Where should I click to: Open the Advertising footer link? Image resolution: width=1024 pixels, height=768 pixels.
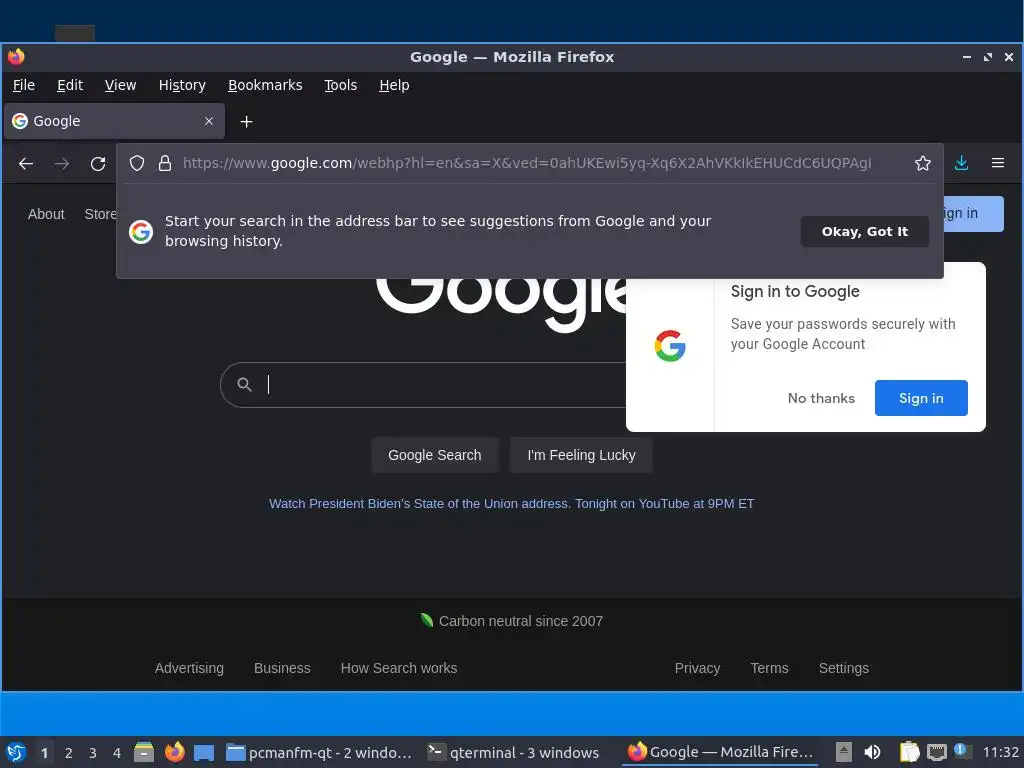pyautogui.click(x=189, y=668)
